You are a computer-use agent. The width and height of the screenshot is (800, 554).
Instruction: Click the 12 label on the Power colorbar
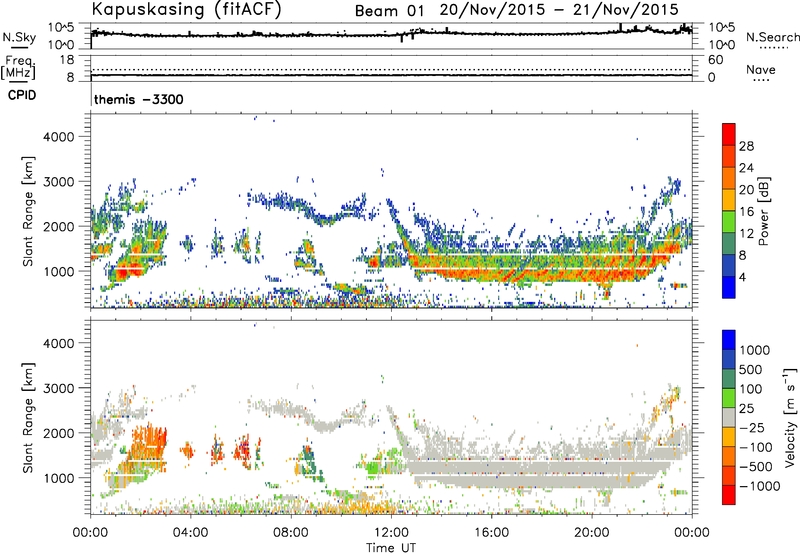pyautogui.click(x=746, y=234)
